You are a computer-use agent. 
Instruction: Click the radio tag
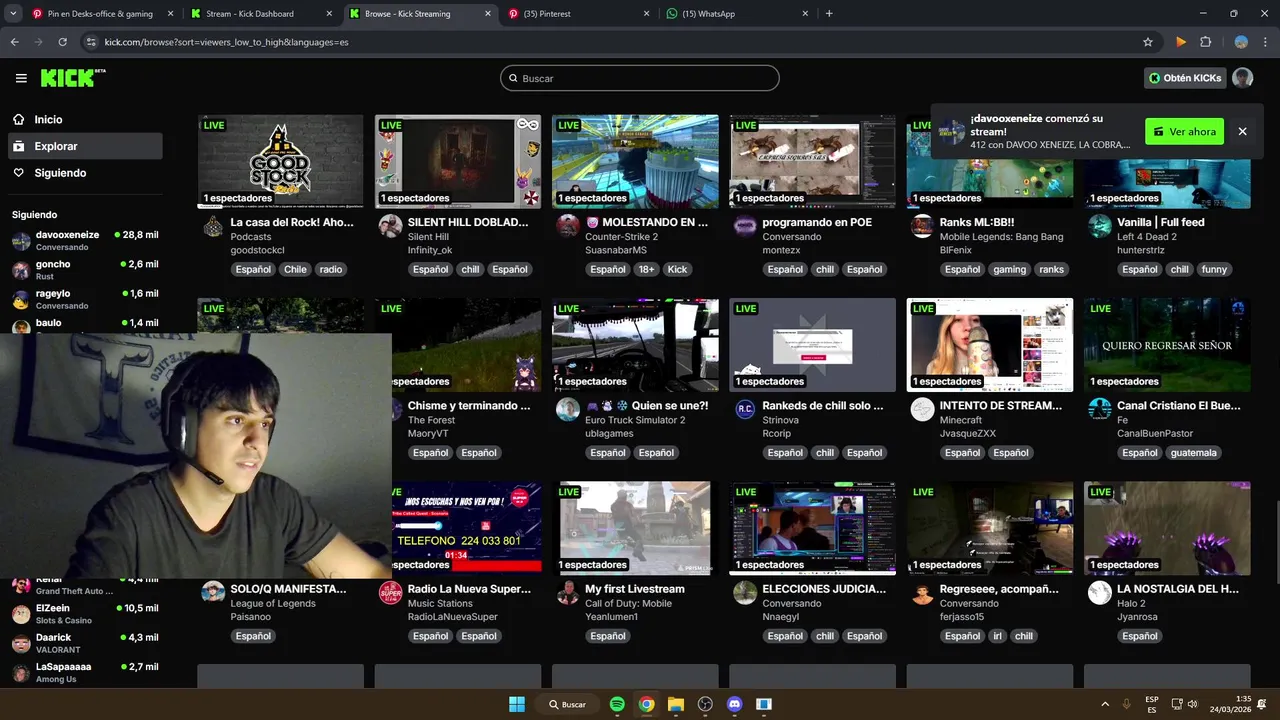point(331,269)
